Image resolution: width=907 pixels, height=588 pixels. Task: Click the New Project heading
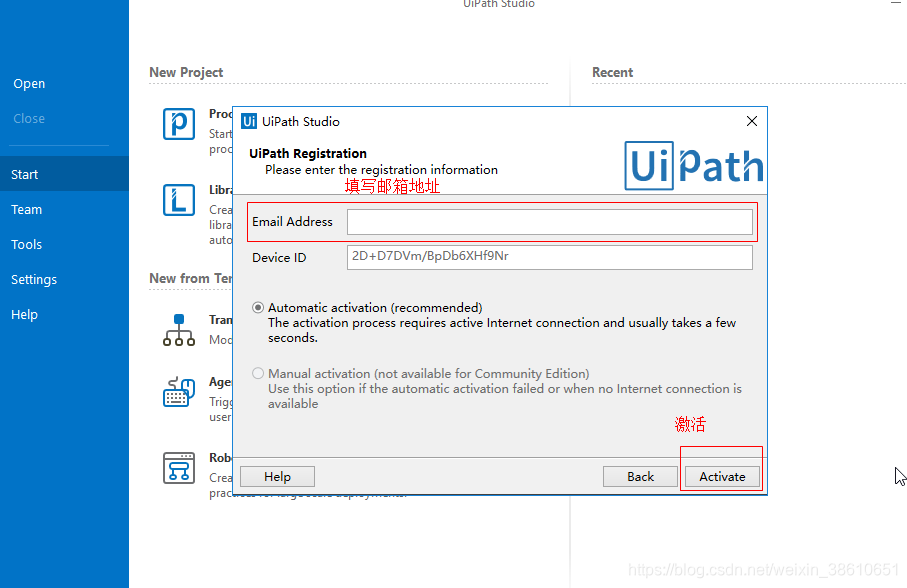(186, 72)
